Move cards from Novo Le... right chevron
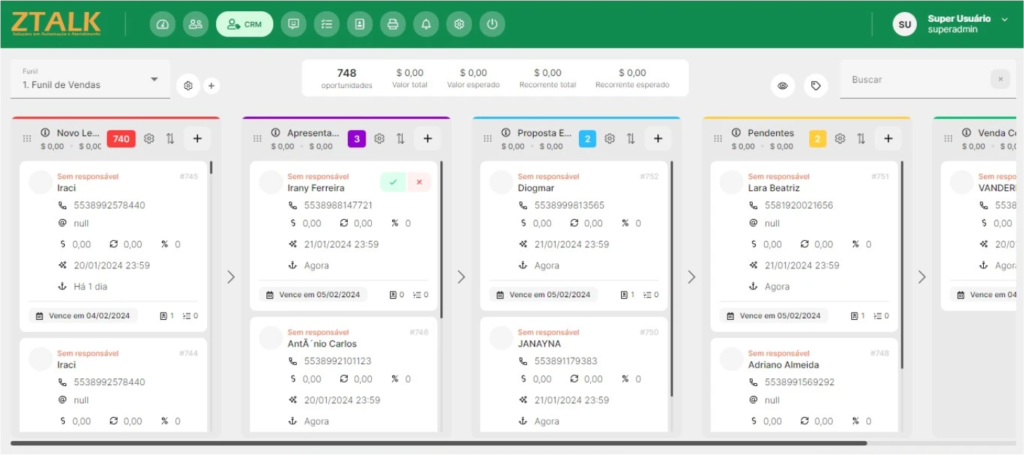1024x455 pixels. pyautogui.click(x=231, y=277)
